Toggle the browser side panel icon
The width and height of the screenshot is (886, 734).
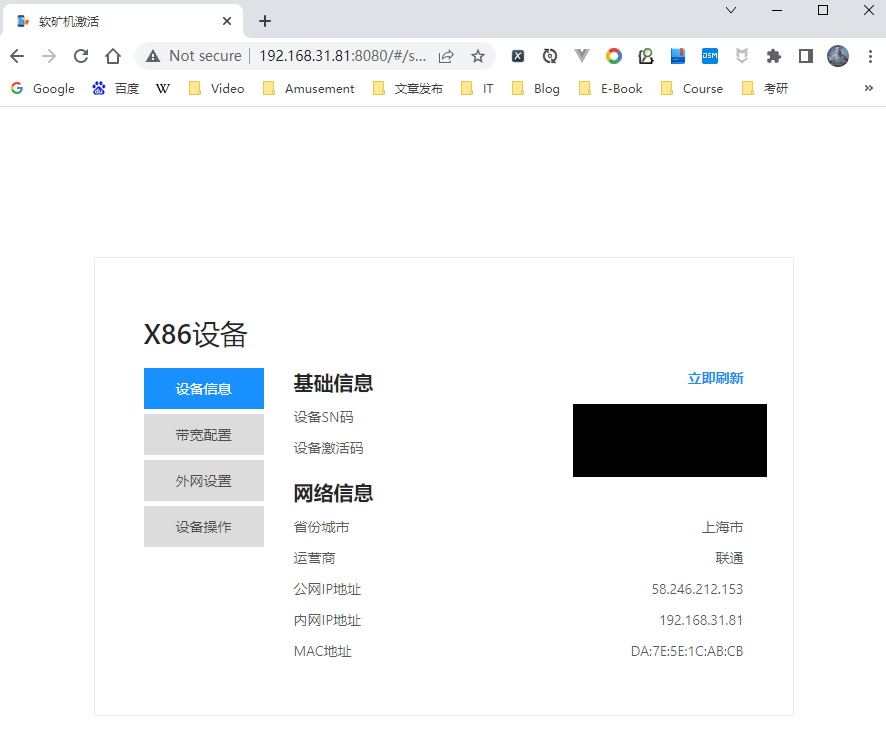click(805, 56)
